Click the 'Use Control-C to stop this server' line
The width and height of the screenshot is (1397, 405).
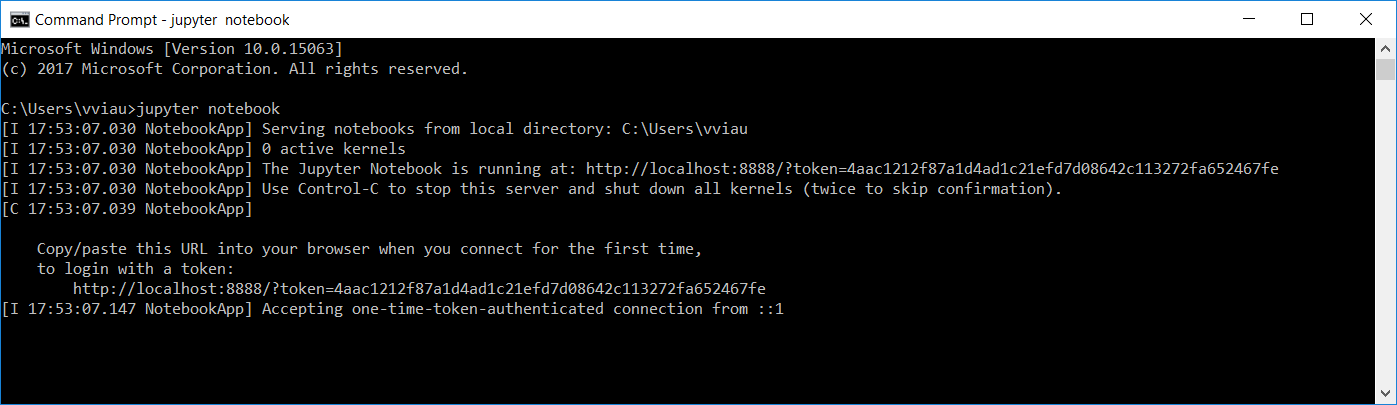661,189
